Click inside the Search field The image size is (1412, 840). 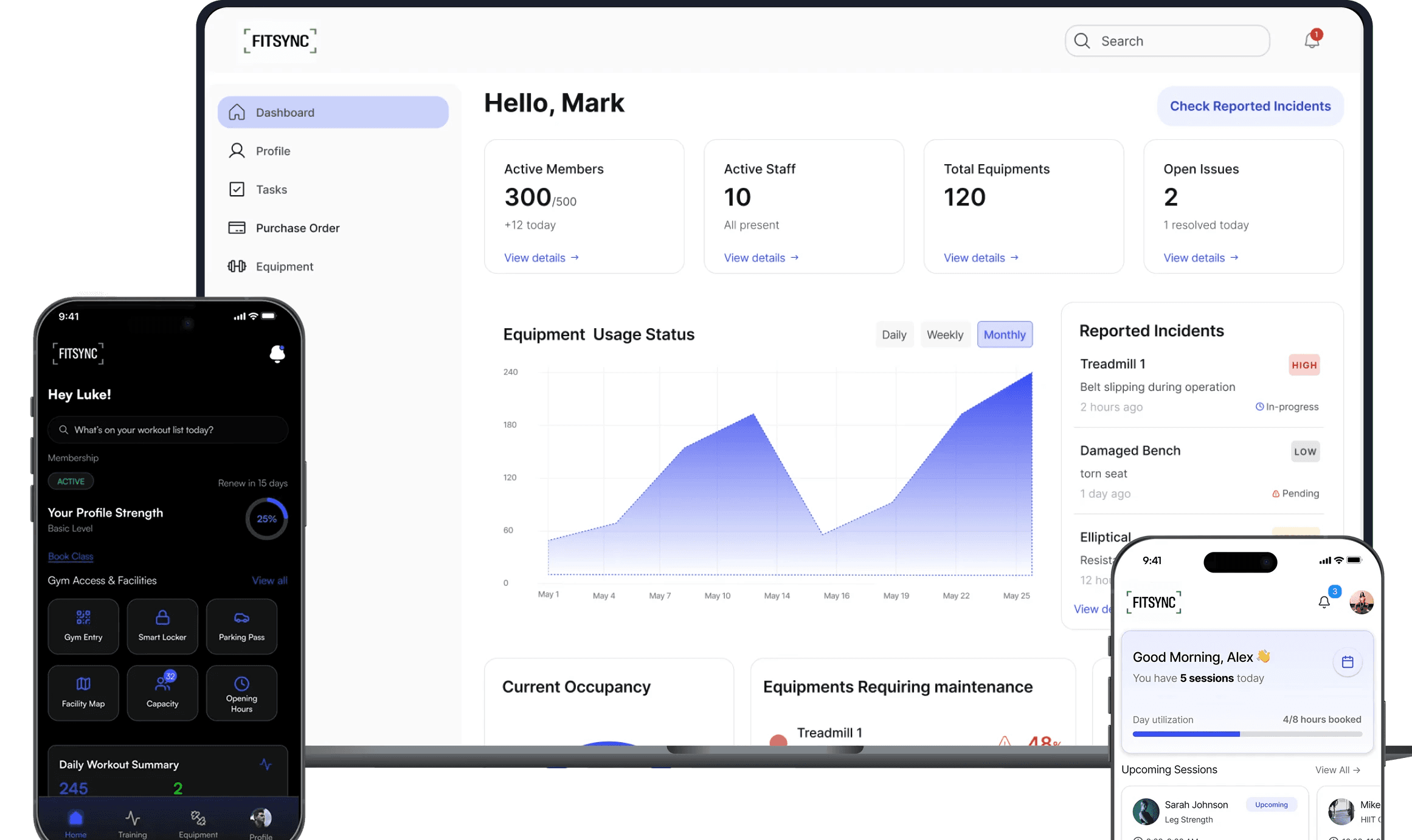tap(1165, 40)
